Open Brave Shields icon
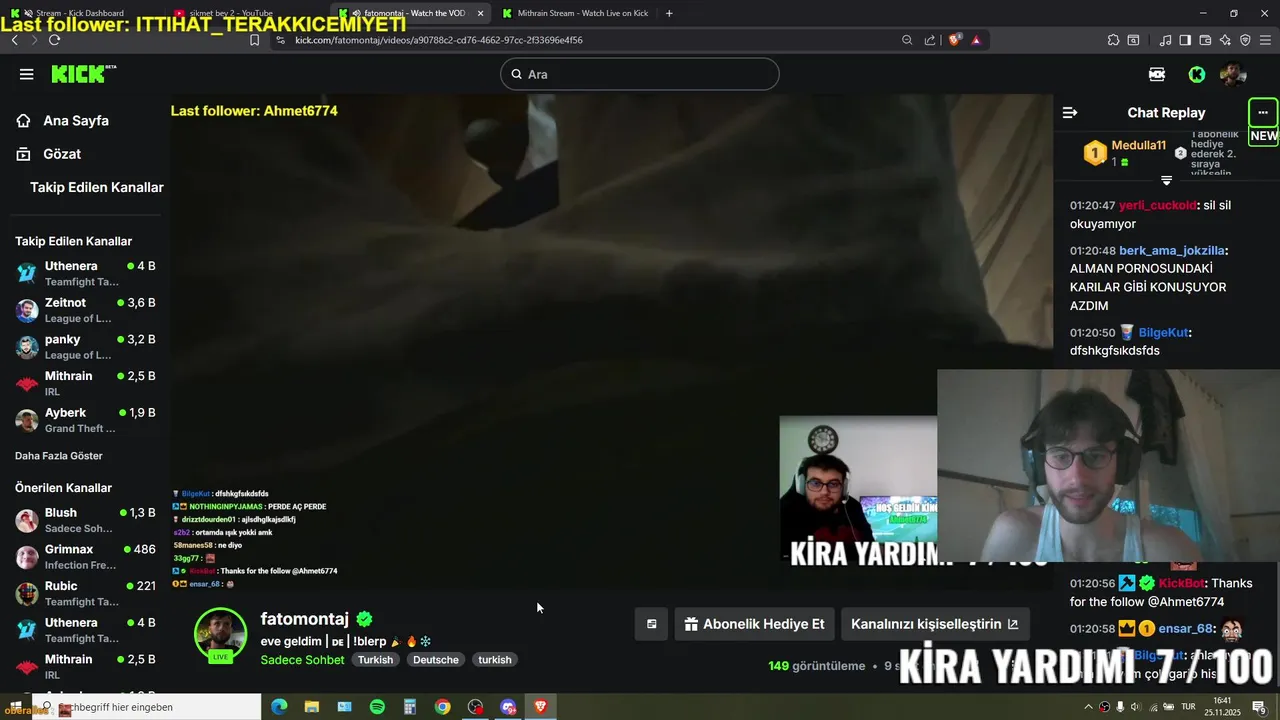The image size is (1280, 720). [955, 40]
